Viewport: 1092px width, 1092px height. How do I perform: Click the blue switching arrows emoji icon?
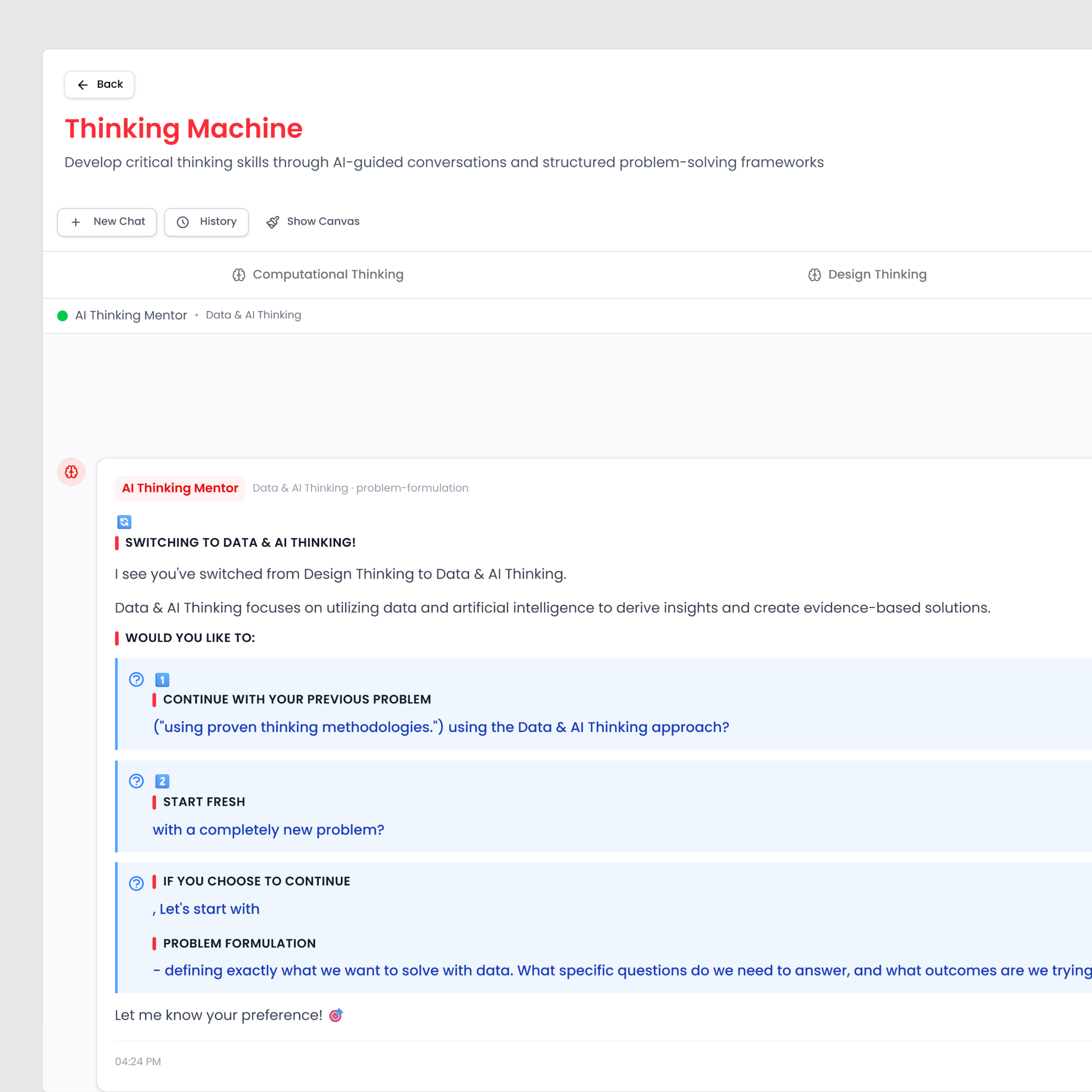tap(124, 522)
